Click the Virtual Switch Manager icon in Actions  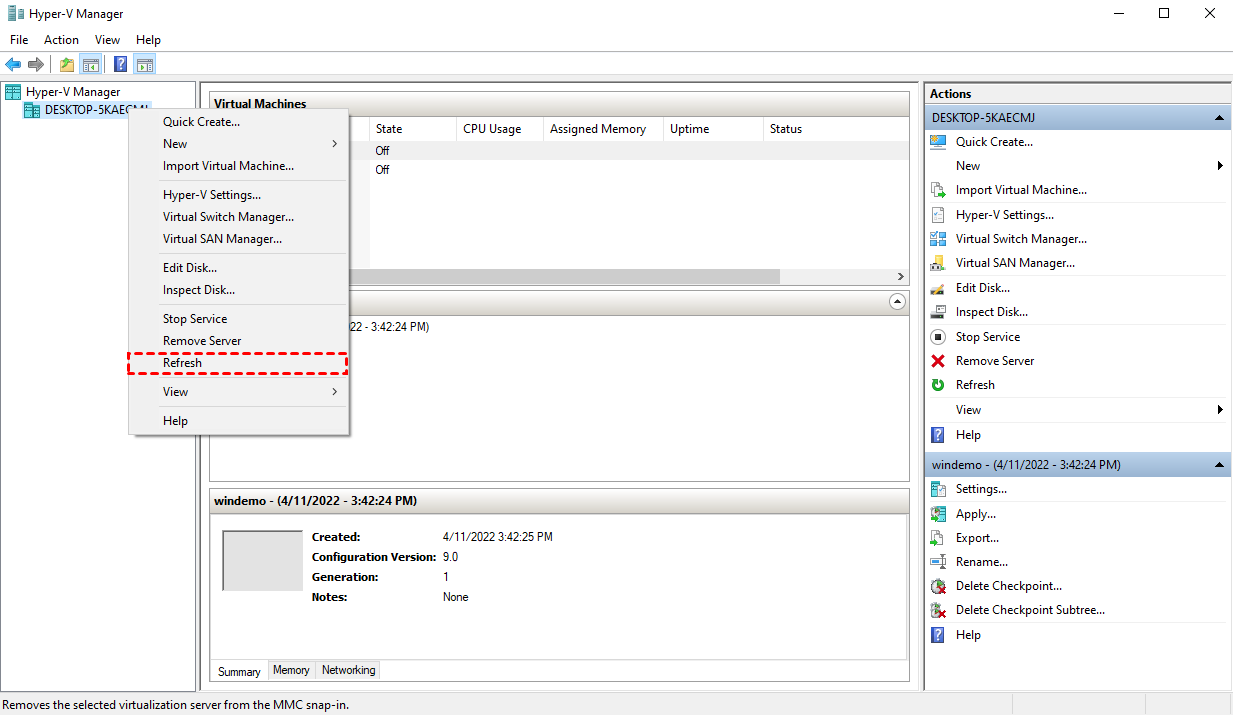tap(938, 239)
